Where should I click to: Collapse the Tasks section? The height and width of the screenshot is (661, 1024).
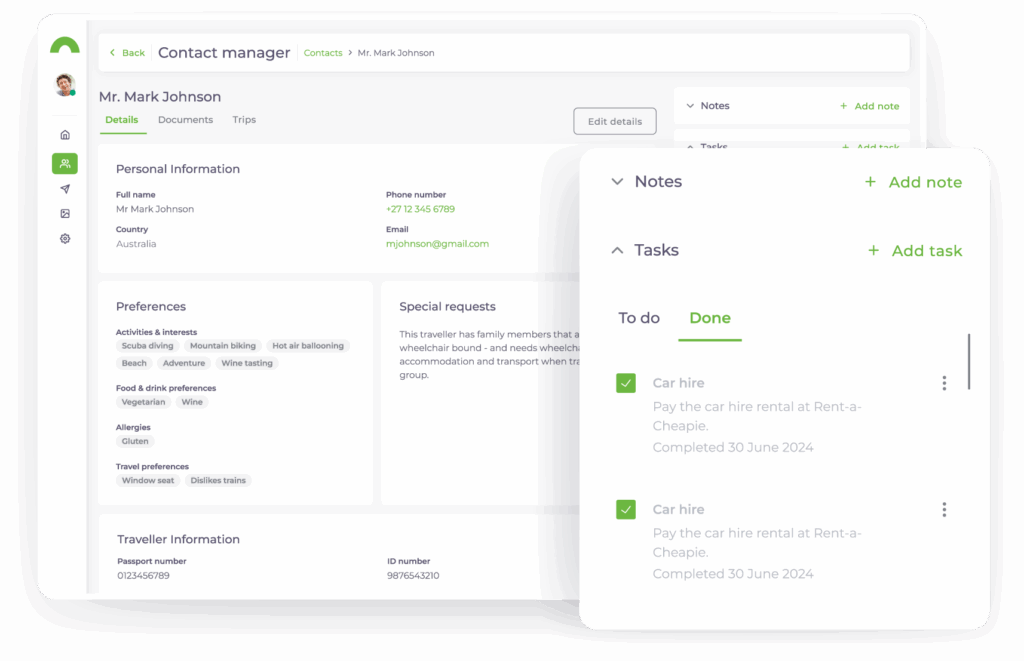click(618, 251)
